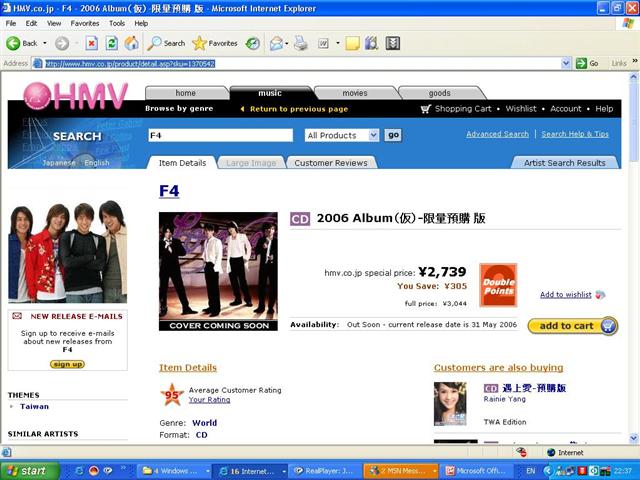640x480 pixels.
Task: Open the Favorites menu
Action: pos(85,23)
